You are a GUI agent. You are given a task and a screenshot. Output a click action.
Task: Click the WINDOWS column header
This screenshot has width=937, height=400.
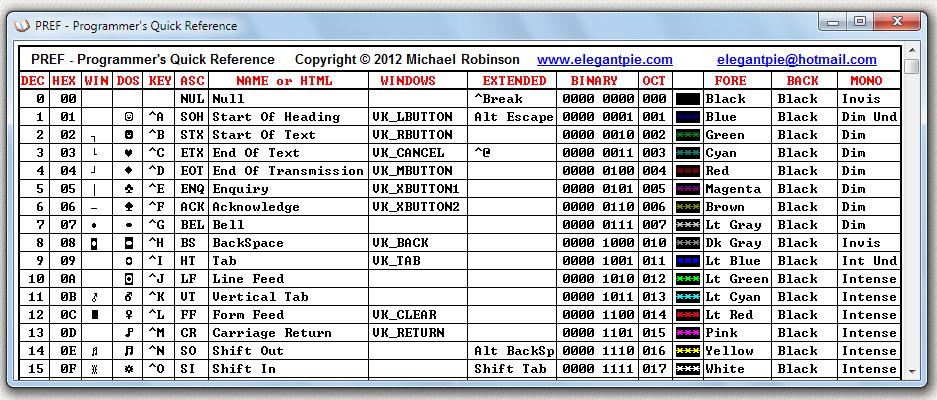tap(418, 81)
